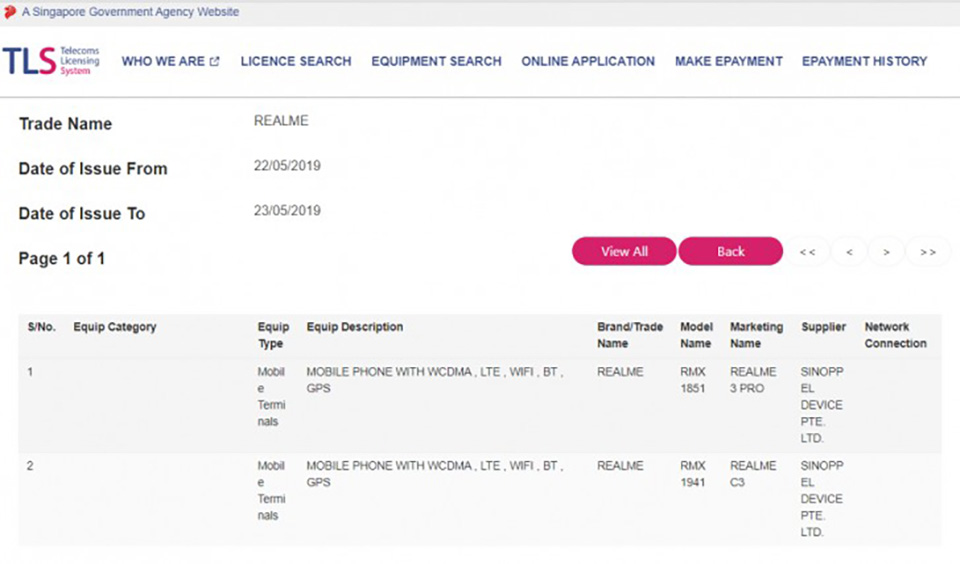Click the Marketing Name column header
The image size is (960, 564).
pyautogui.click(x=756, y=335)
